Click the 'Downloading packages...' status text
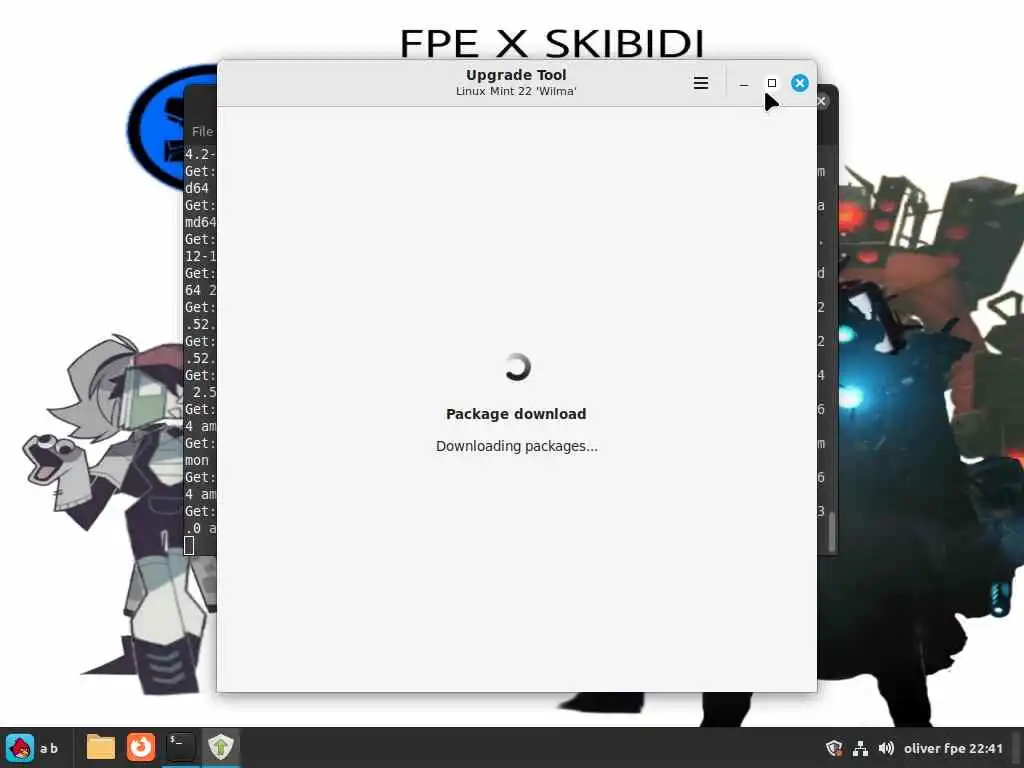The height and width of the screenshot is (768, 1024). 517,446
